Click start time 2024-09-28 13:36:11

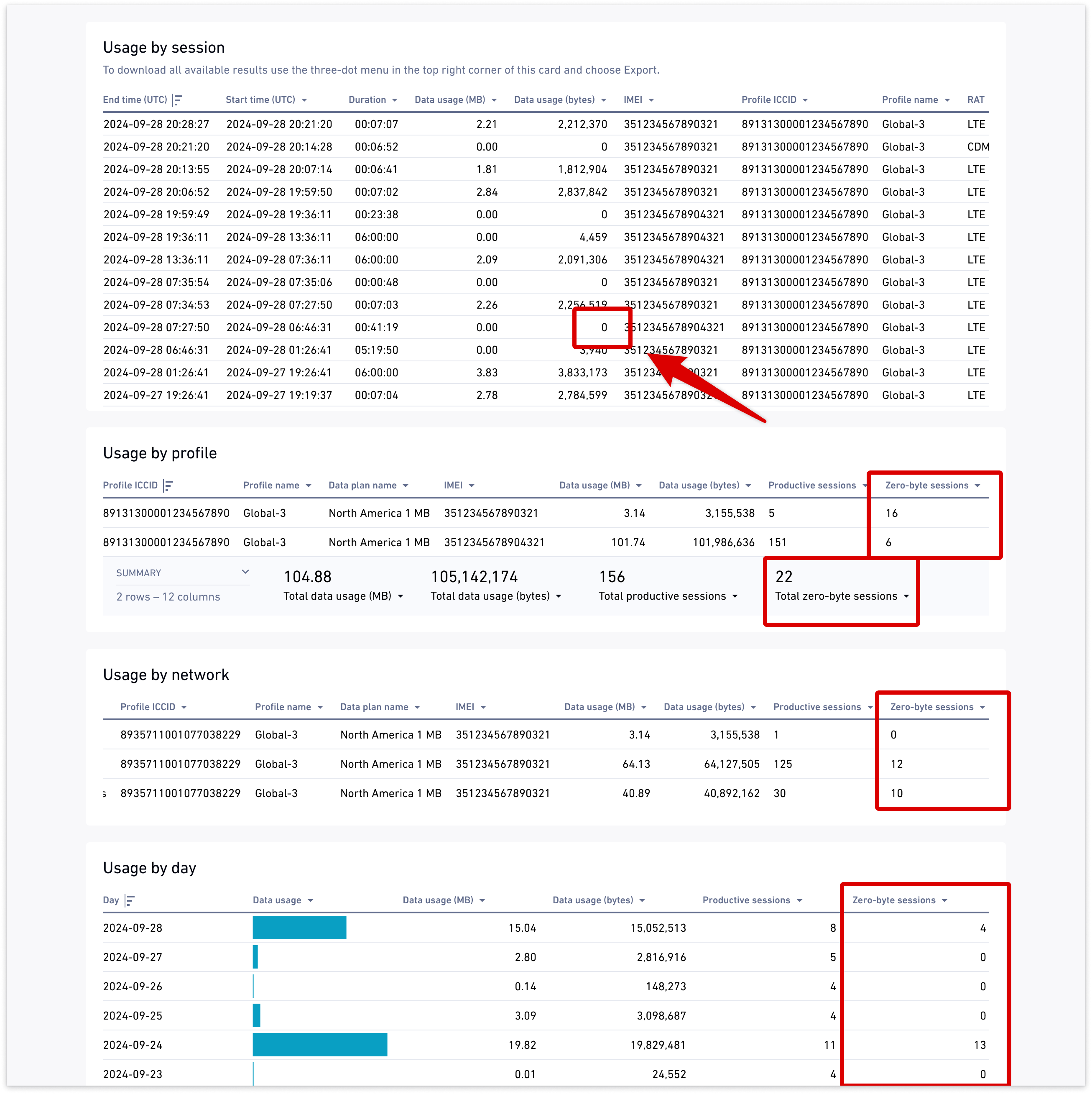coord(279,237)
